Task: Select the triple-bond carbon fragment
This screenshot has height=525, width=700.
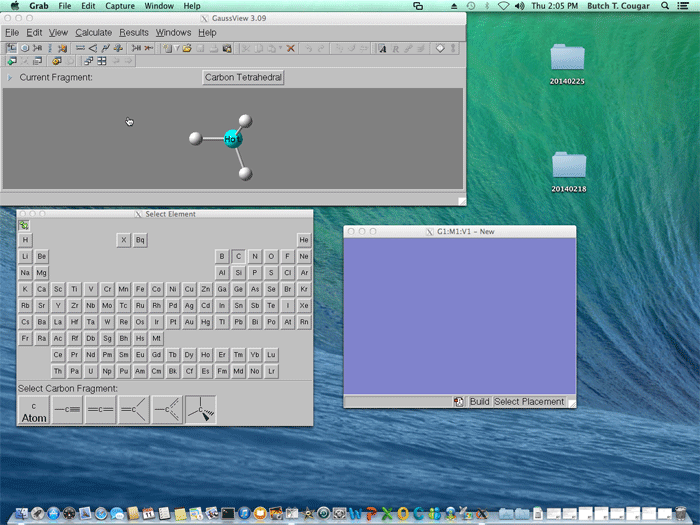Action: coord(67,410)
